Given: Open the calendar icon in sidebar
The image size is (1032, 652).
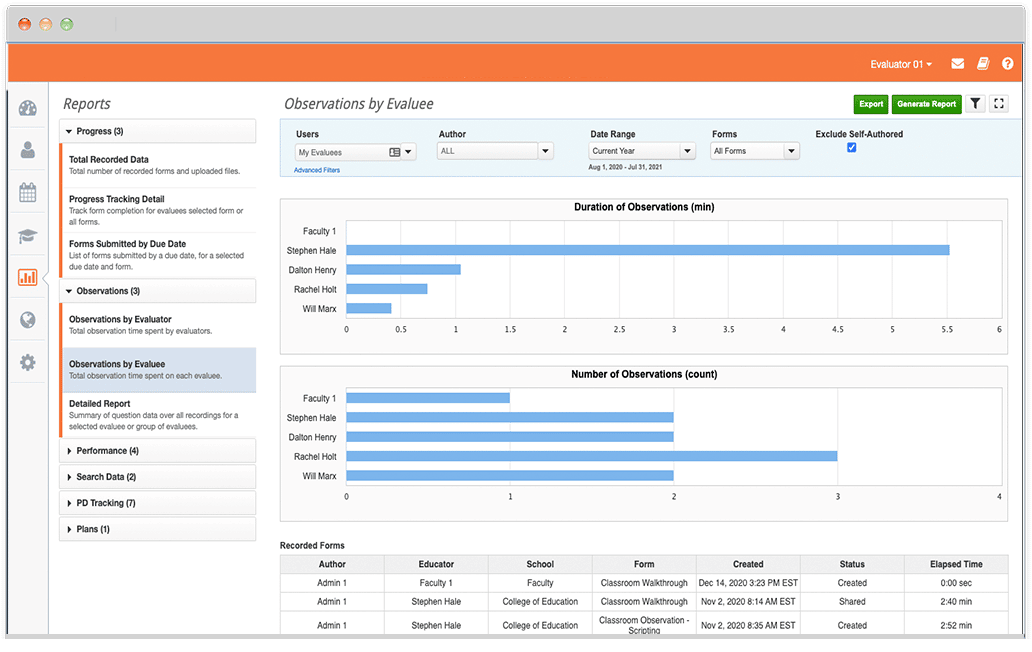Looking at the screenshot, I should [28, 193].
